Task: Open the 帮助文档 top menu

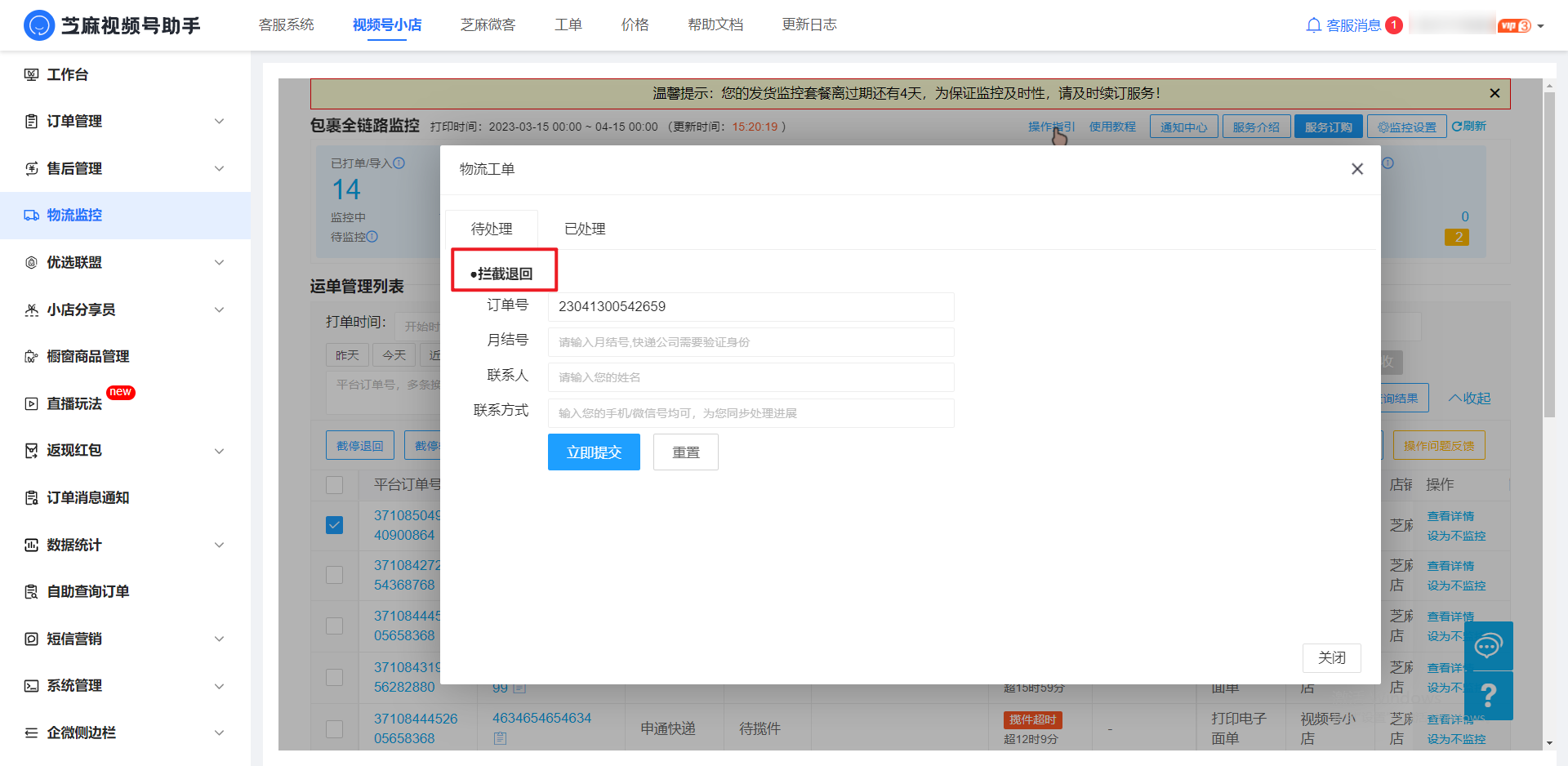Action: [x=715, y=24]
